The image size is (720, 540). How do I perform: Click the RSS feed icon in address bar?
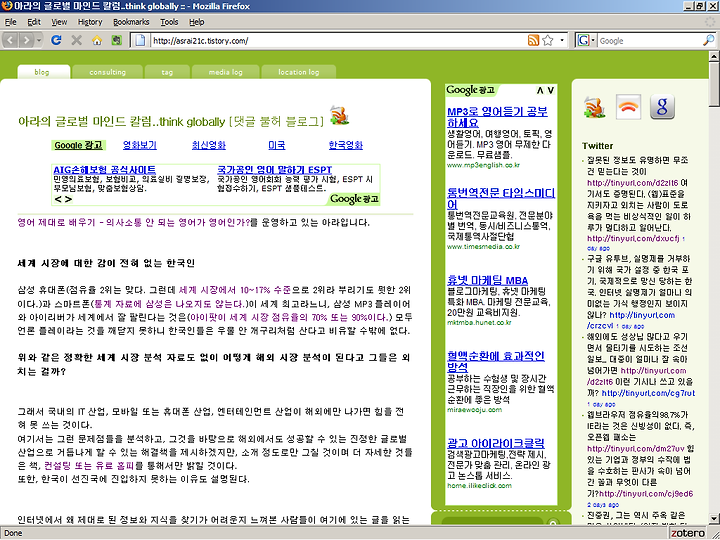coord(533,40)
